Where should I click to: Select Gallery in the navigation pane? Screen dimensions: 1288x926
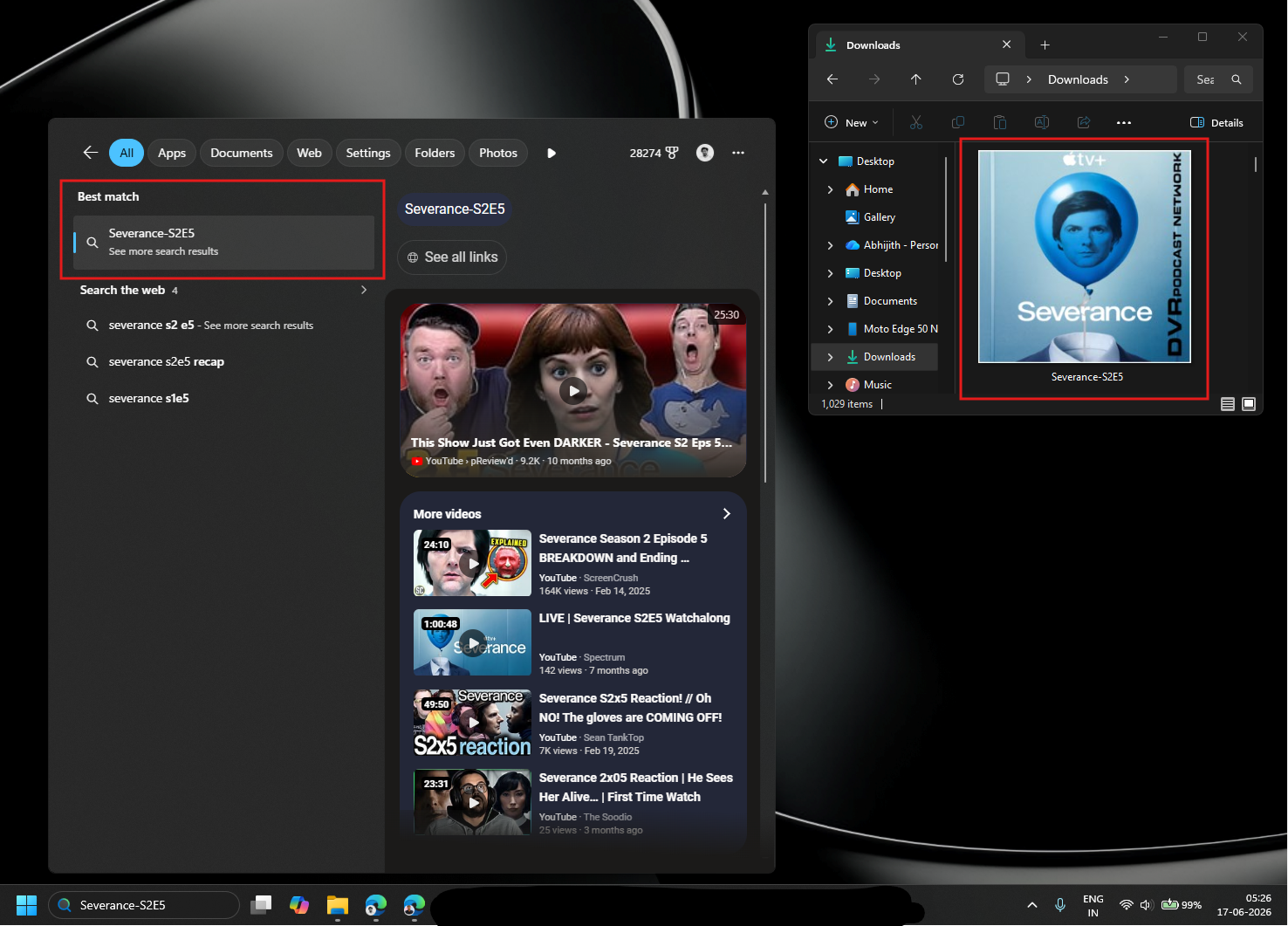point(879,217)
